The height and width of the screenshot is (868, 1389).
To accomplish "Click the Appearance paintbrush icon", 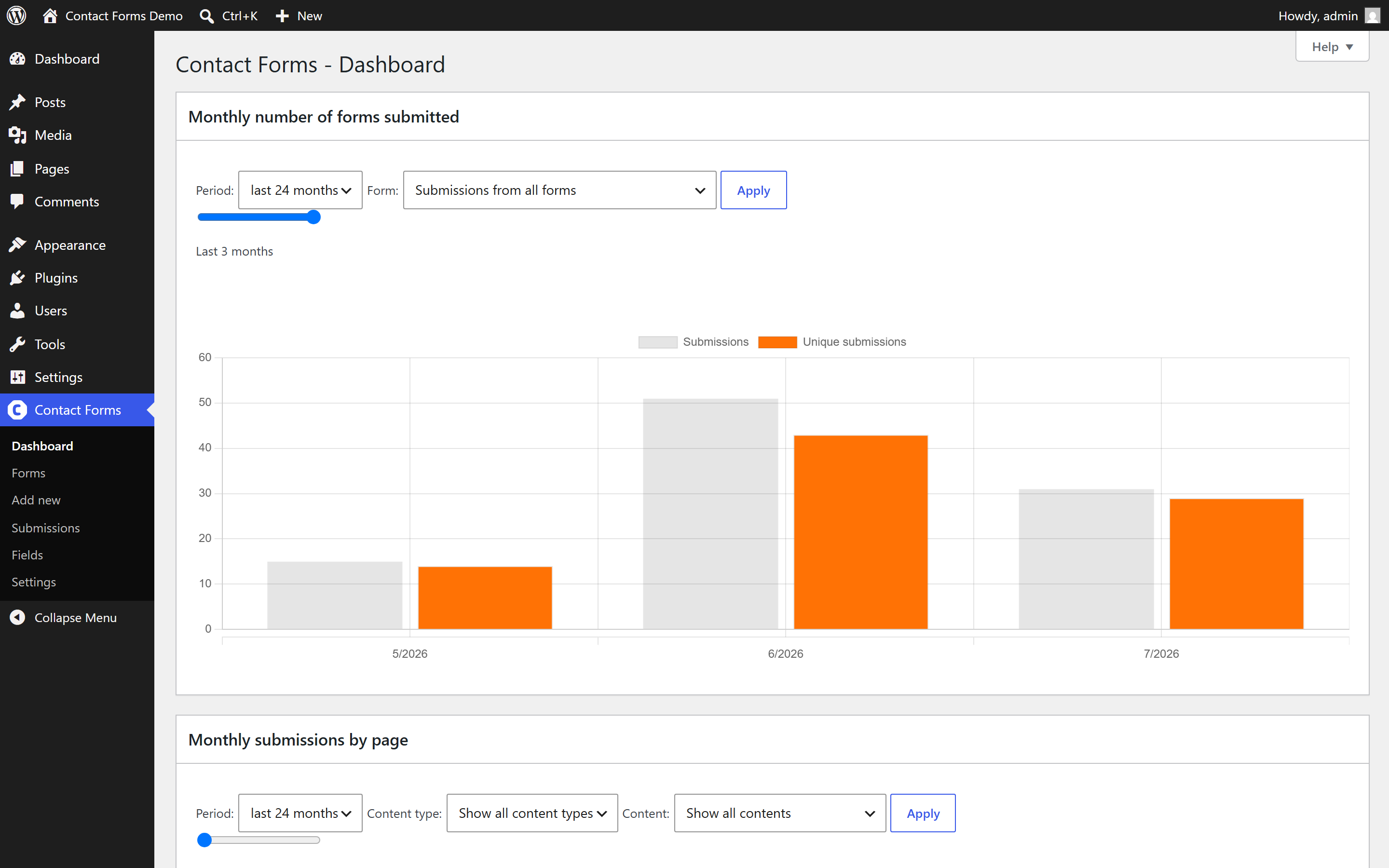I will (x=17, y=245).
